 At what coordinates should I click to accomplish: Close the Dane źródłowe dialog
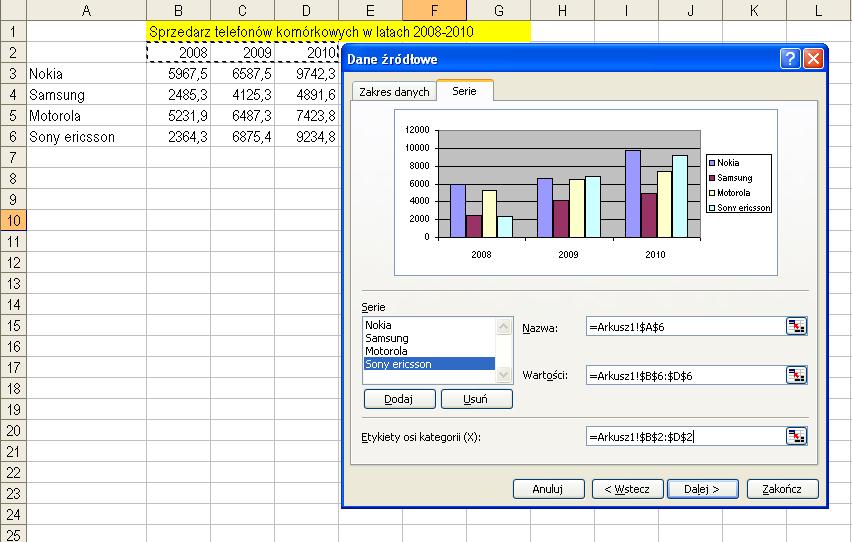[x=813, y=59]
